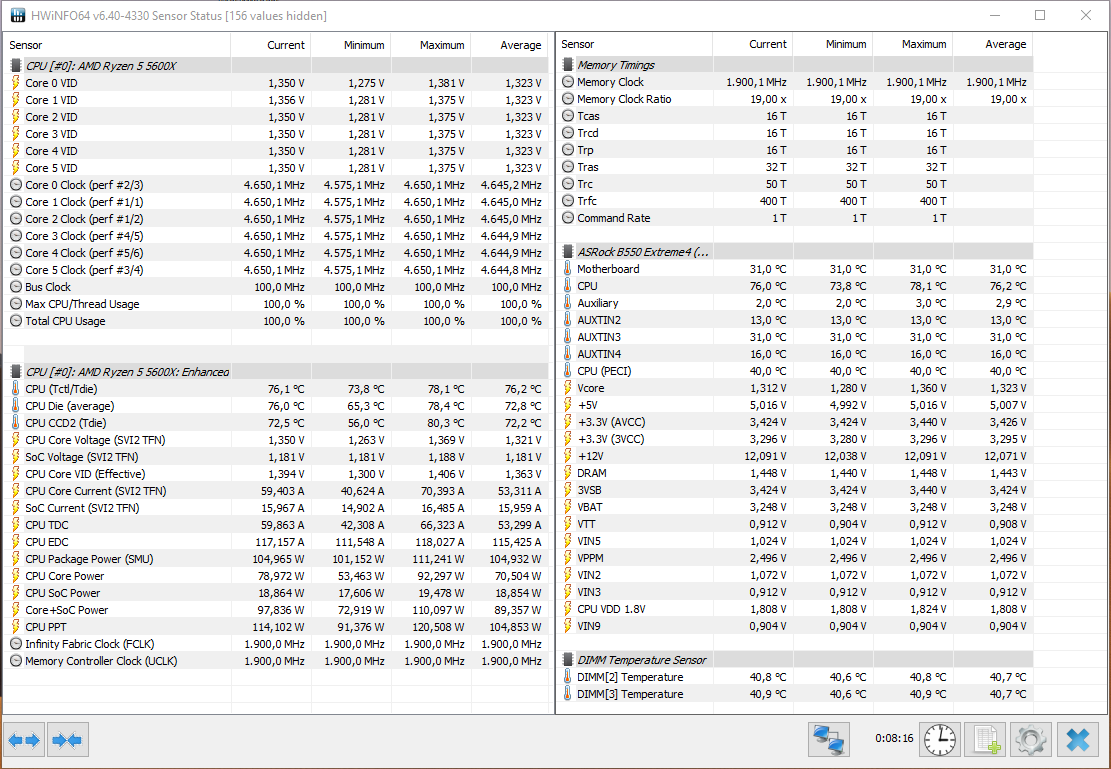Click the lightning icon beside Vcore
Viewport: 1111px width, 769px height.
[x=568, y=388]
